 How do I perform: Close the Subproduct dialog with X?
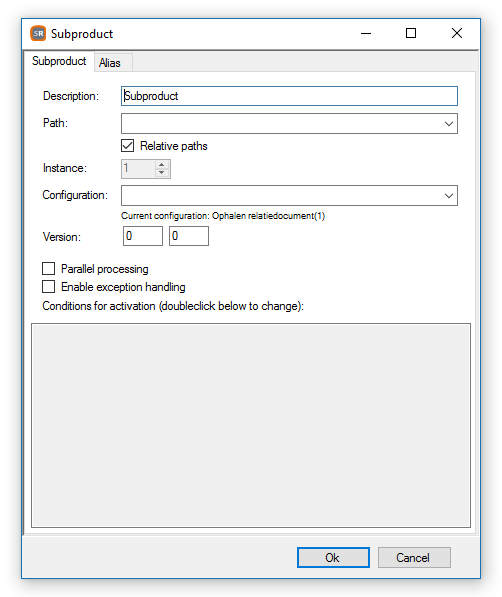coord(457,34)
